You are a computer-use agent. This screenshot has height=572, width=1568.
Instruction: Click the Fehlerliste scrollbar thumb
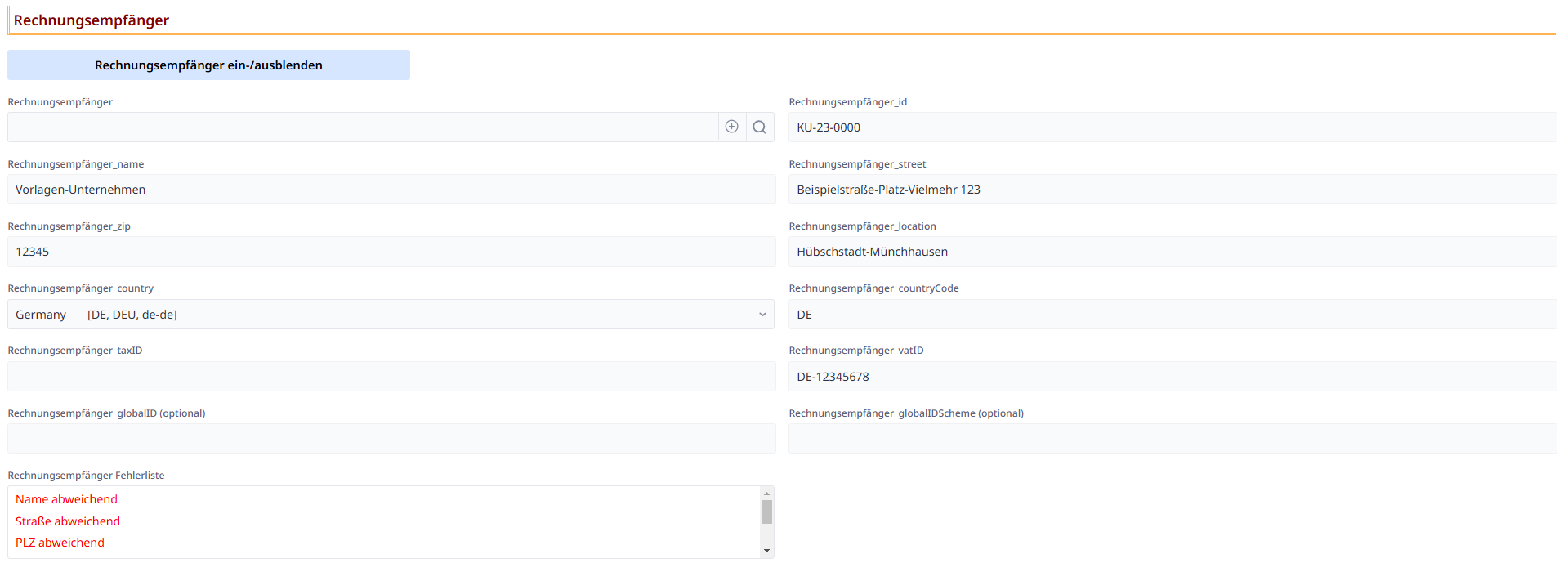point(766,512)
